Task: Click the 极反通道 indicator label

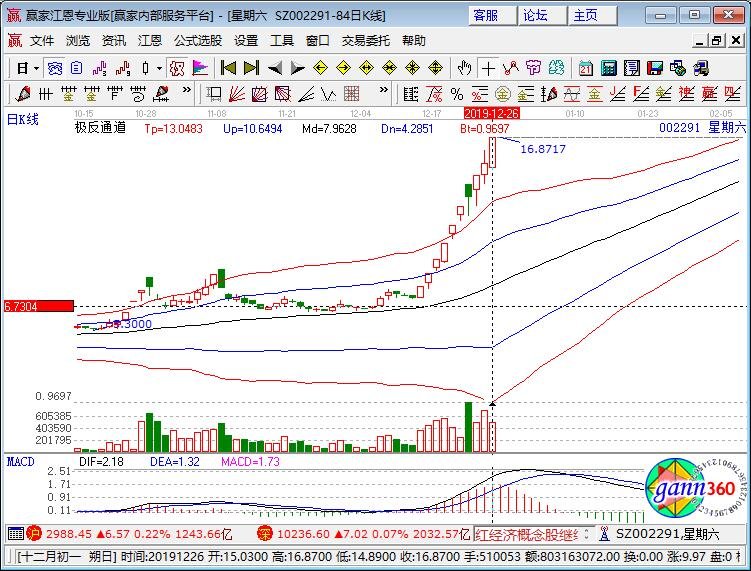Action: tap(100, 127)
